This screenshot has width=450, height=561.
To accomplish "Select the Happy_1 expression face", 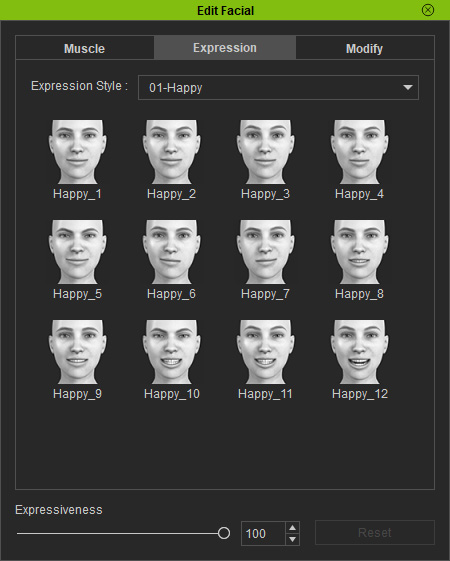I will coord(77,152).
